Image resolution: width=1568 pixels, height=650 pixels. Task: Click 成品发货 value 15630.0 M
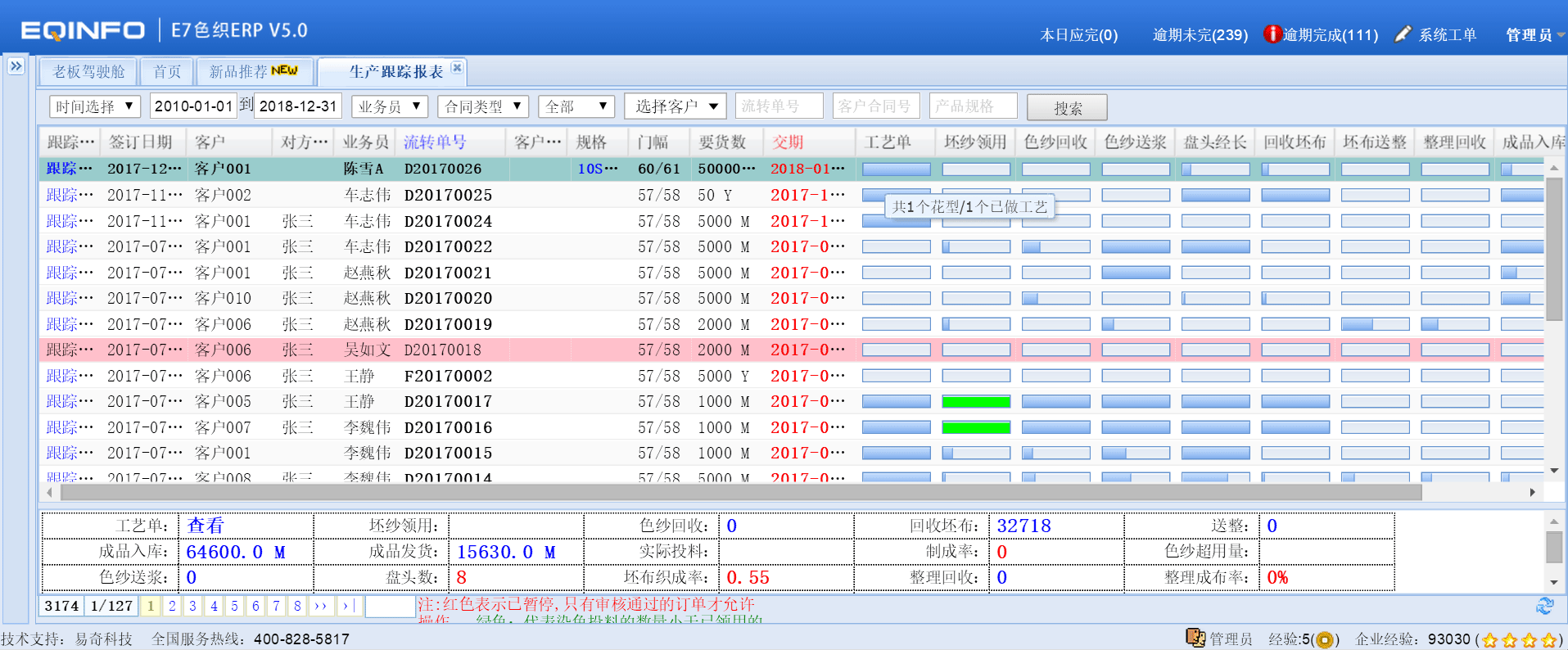tap(506, 552)
